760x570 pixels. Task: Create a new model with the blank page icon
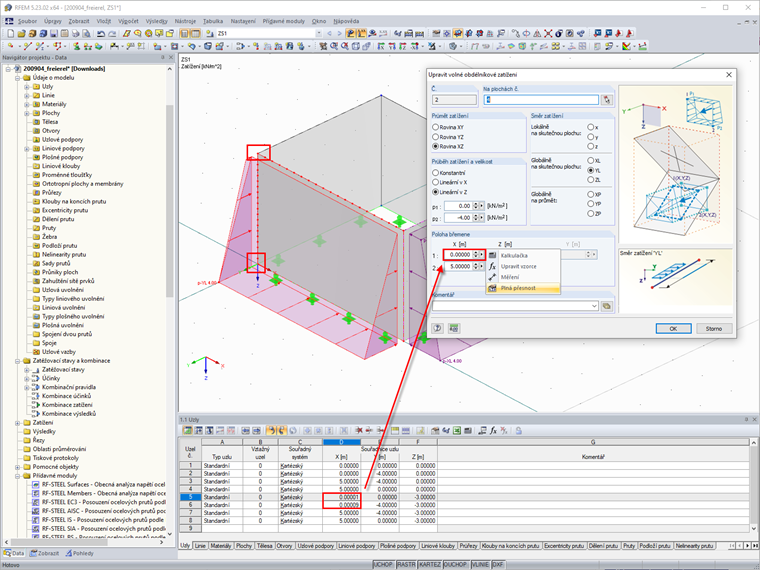(10, 33)
